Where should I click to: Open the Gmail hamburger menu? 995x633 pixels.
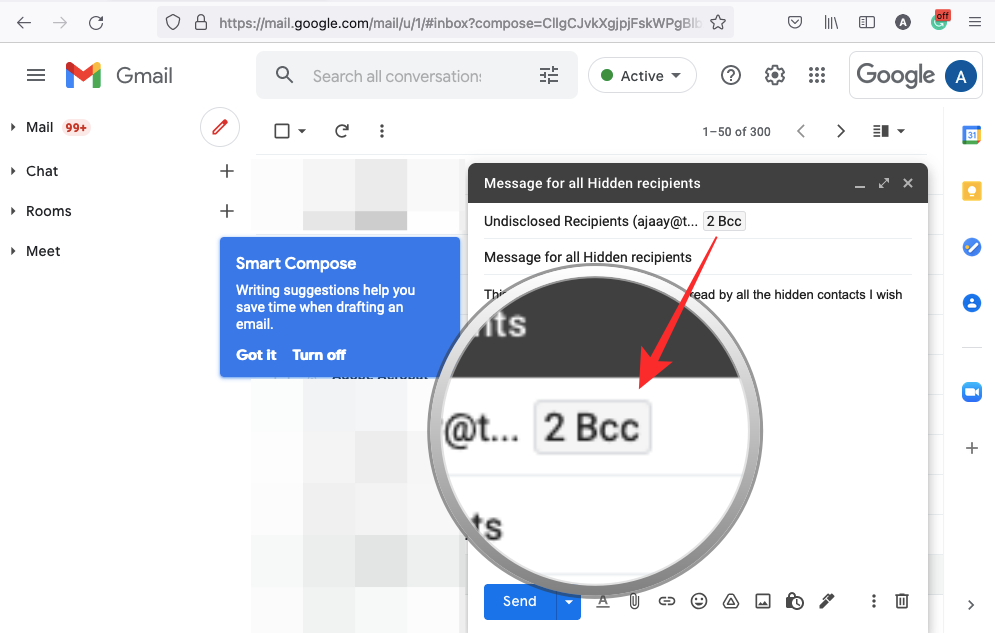pyautogui.click(x=36, y=75)
